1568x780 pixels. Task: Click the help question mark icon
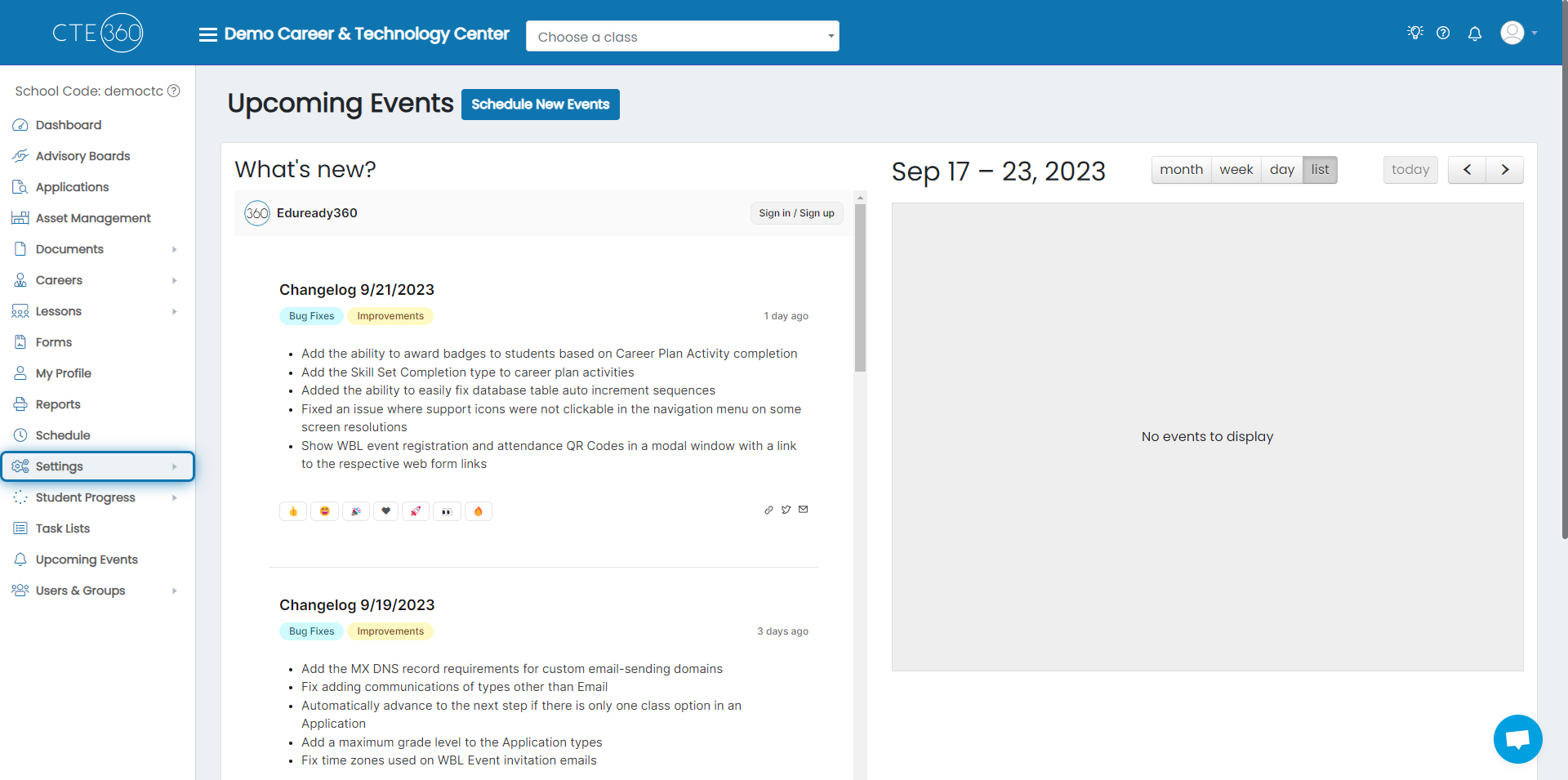click(1443, 33)
